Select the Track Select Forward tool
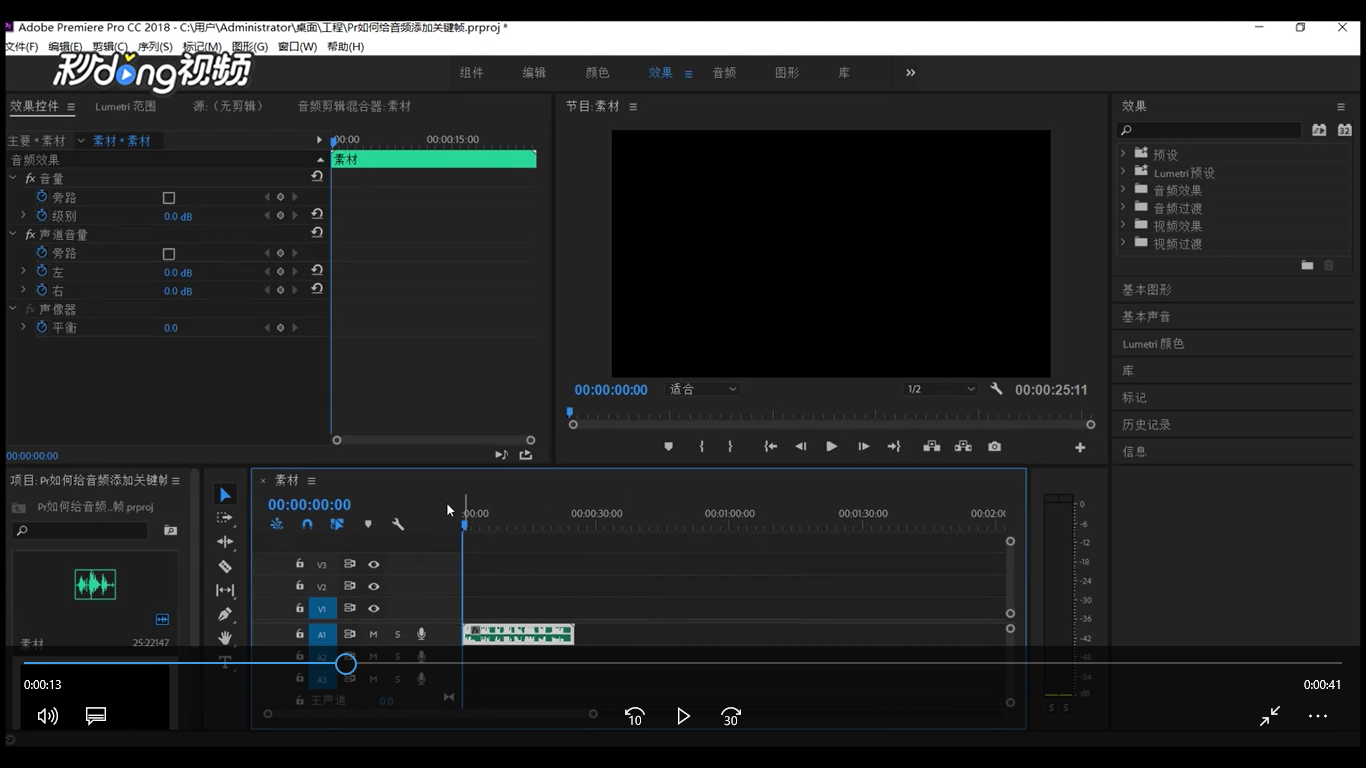Viewport: 1366px width, 768px height. 225,518
